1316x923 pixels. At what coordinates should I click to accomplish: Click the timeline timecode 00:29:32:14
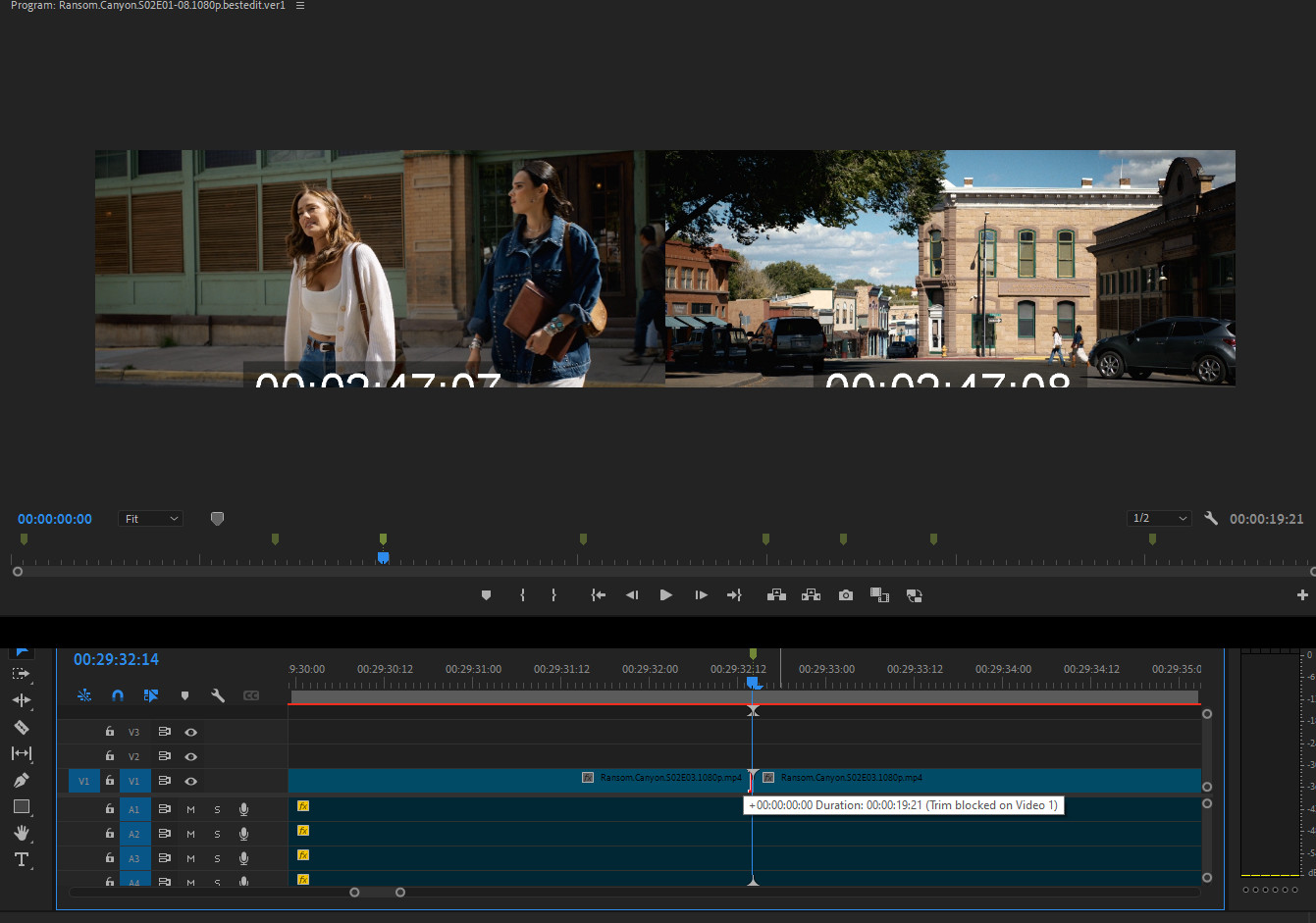pos(116,659)
